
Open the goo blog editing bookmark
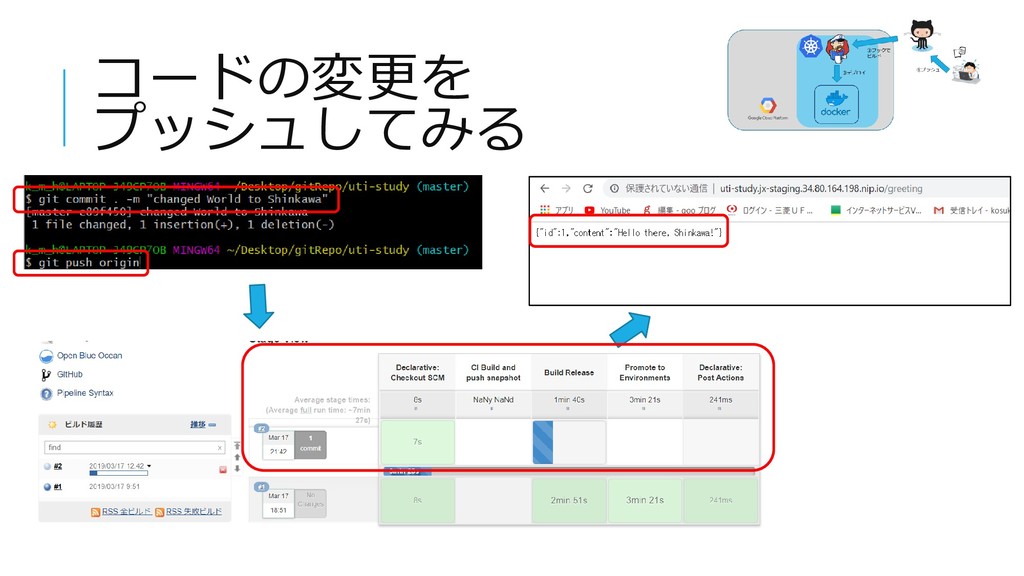coord(679,210)
